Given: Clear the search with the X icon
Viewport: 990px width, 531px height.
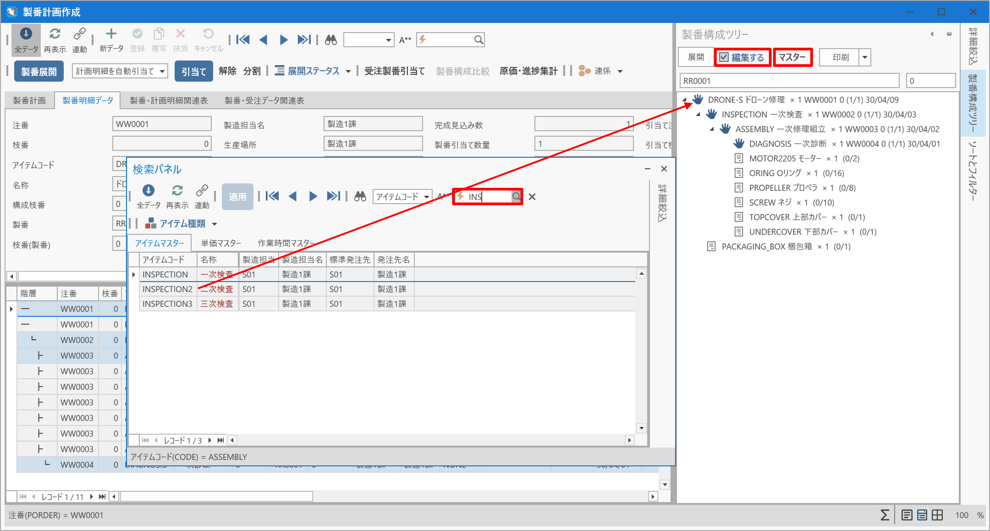Looking at the screenshot, I should click(532, 197).
